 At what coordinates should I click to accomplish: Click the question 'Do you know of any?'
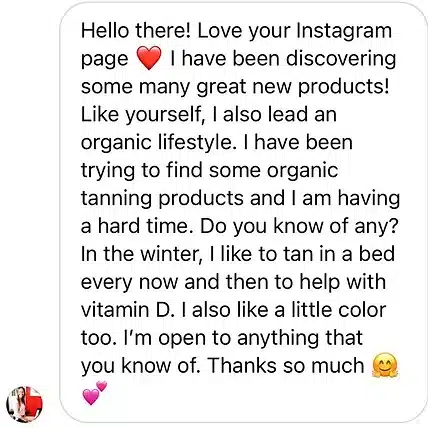tap(299, 226)
